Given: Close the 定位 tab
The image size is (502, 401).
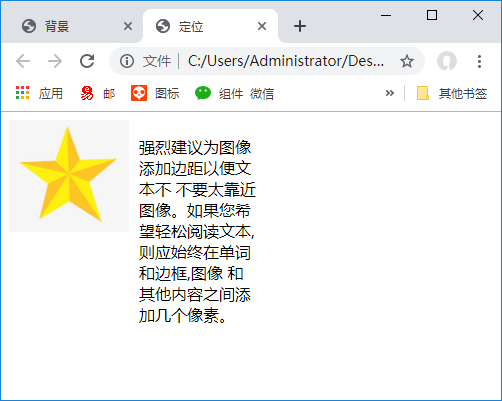Looking at the screenshot, I should click(262, 26).
